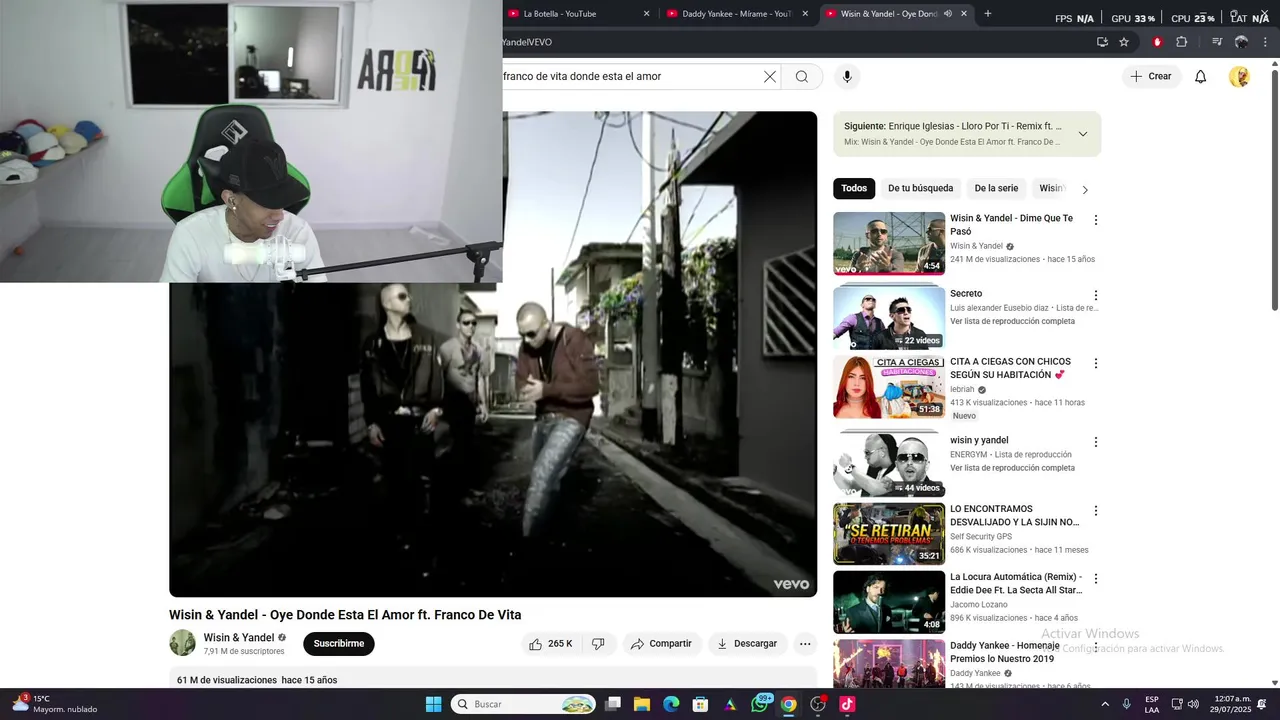The height and width of the screenshot is (720, 1280).
Task: Open wisin y yandel playlist title
Action: tap(979, 441)
